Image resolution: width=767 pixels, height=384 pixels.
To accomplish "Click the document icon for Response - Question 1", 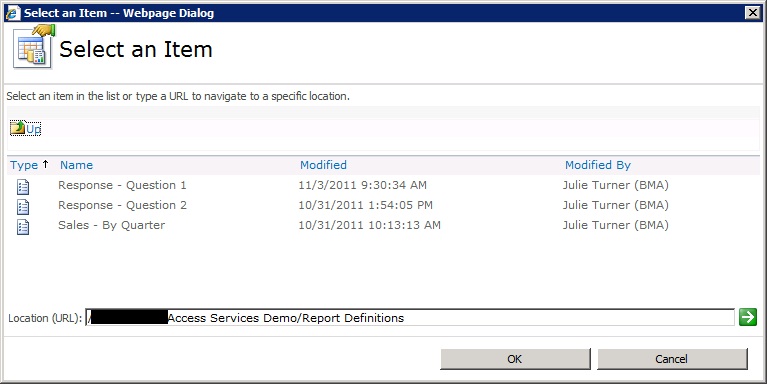I will [x=23, y=187].
